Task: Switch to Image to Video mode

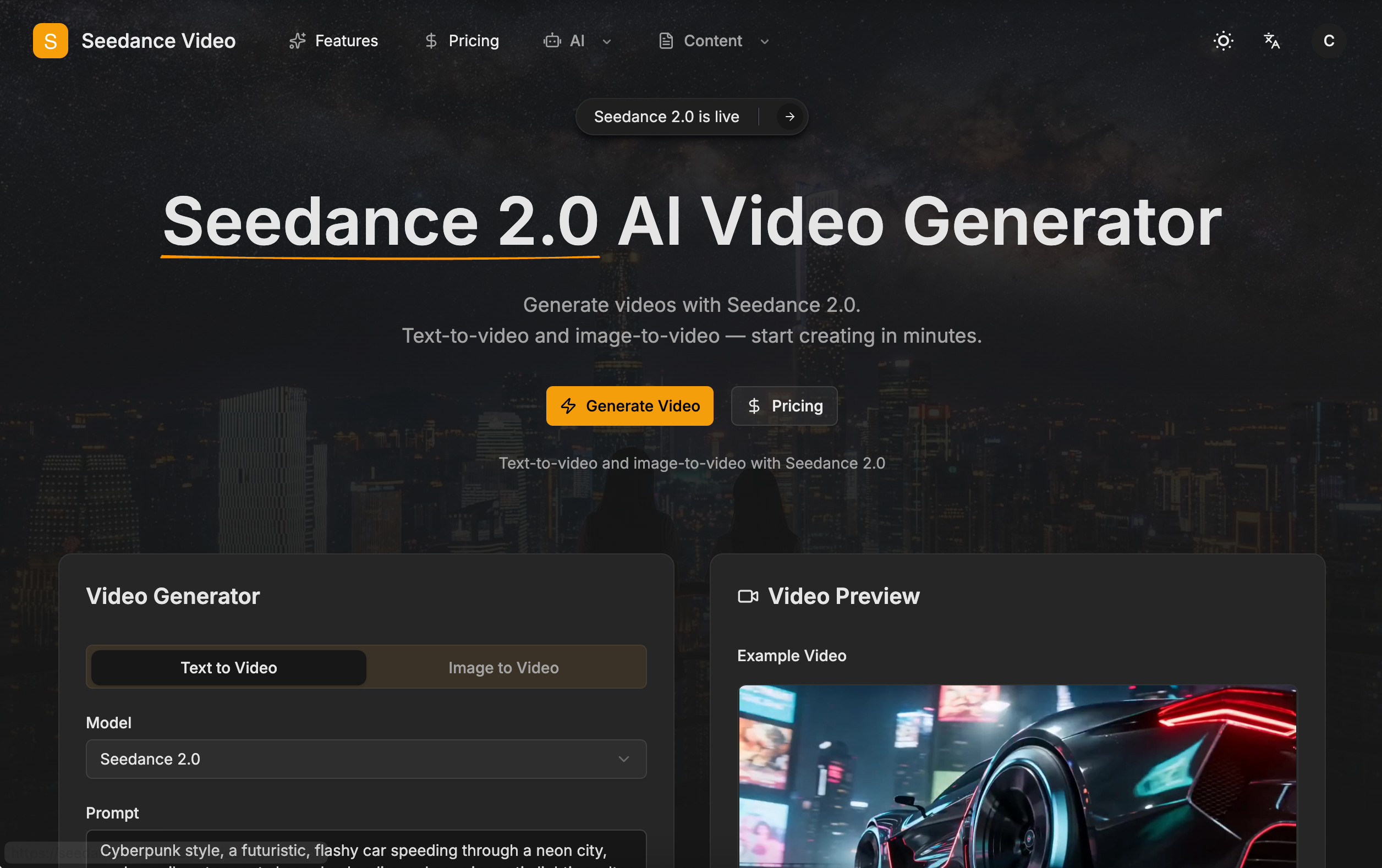Action: pyautogui.click(x=503, y=667)
